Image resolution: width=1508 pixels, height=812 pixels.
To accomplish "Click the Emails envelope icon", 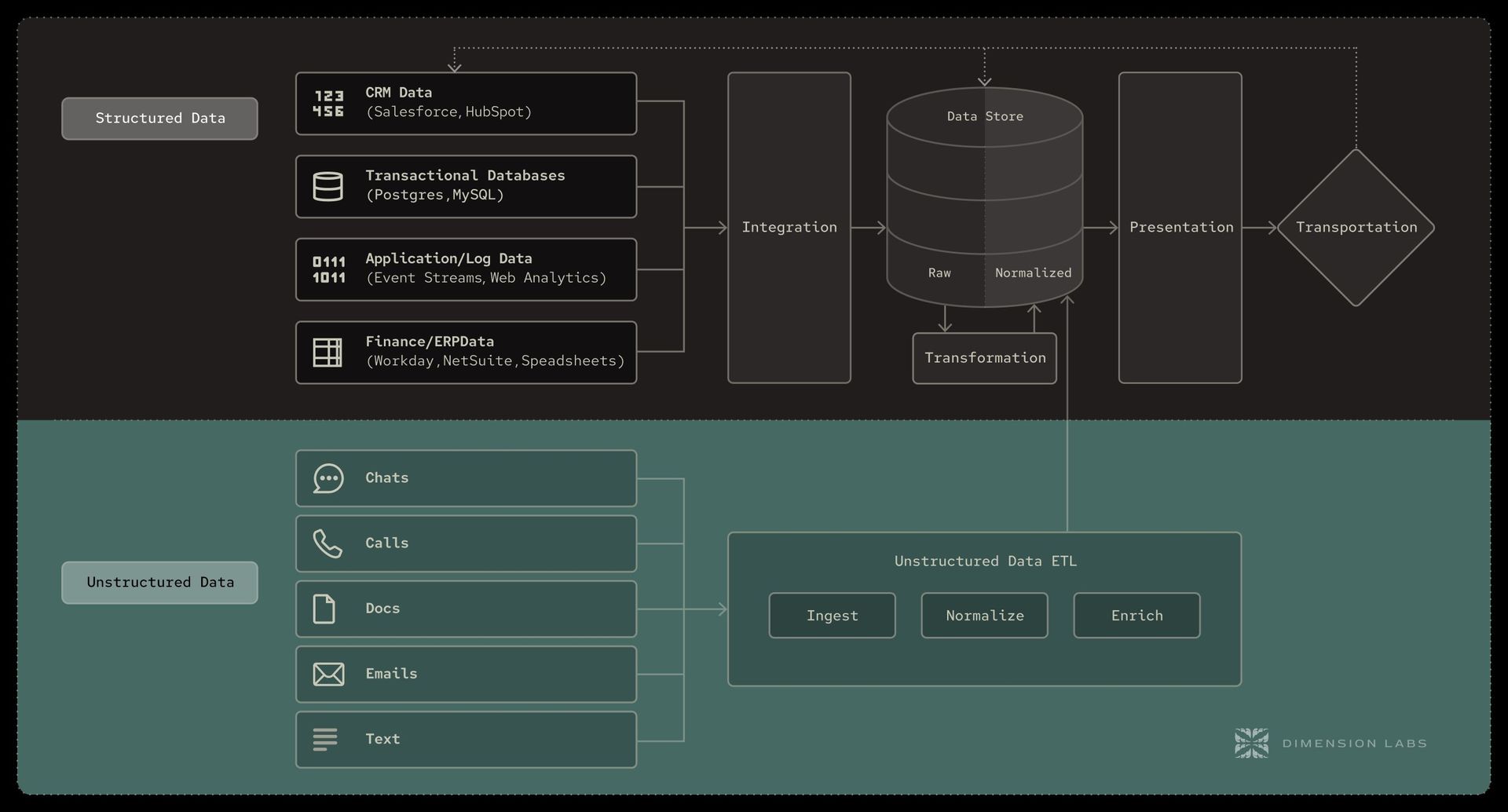I will (328, 674).
